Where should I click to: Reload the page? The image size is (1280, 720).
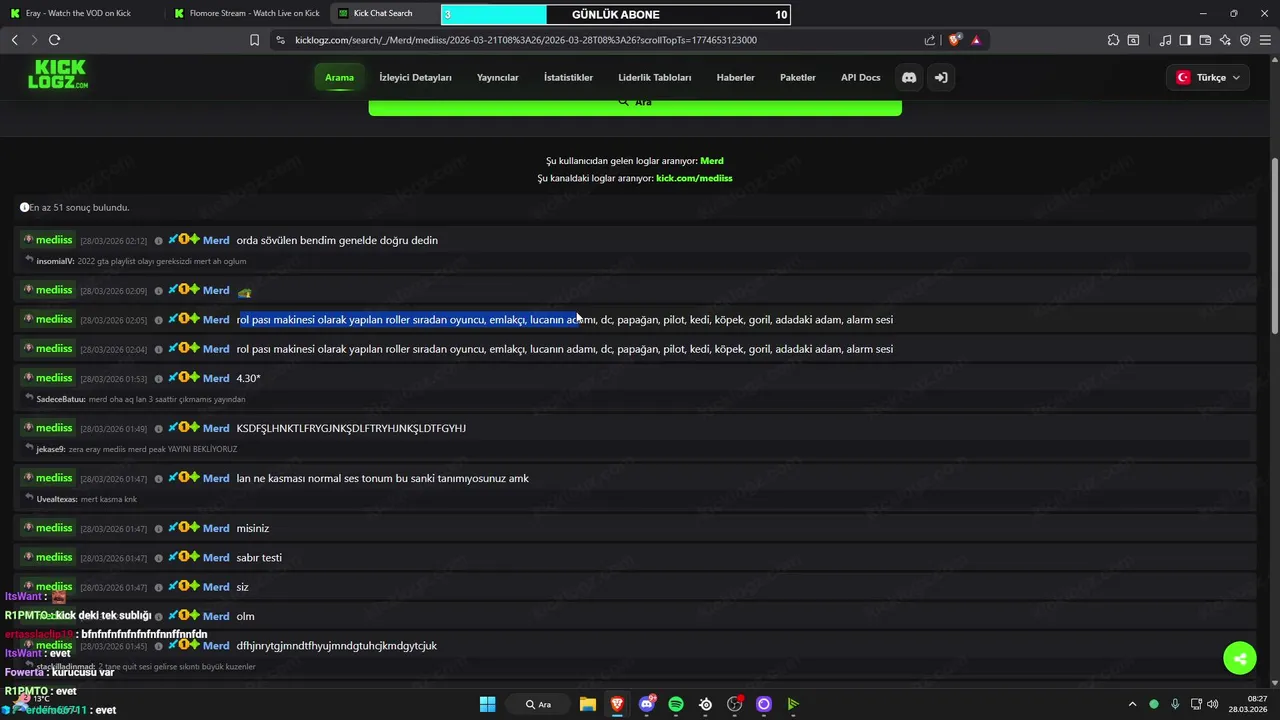pos(54,40)
